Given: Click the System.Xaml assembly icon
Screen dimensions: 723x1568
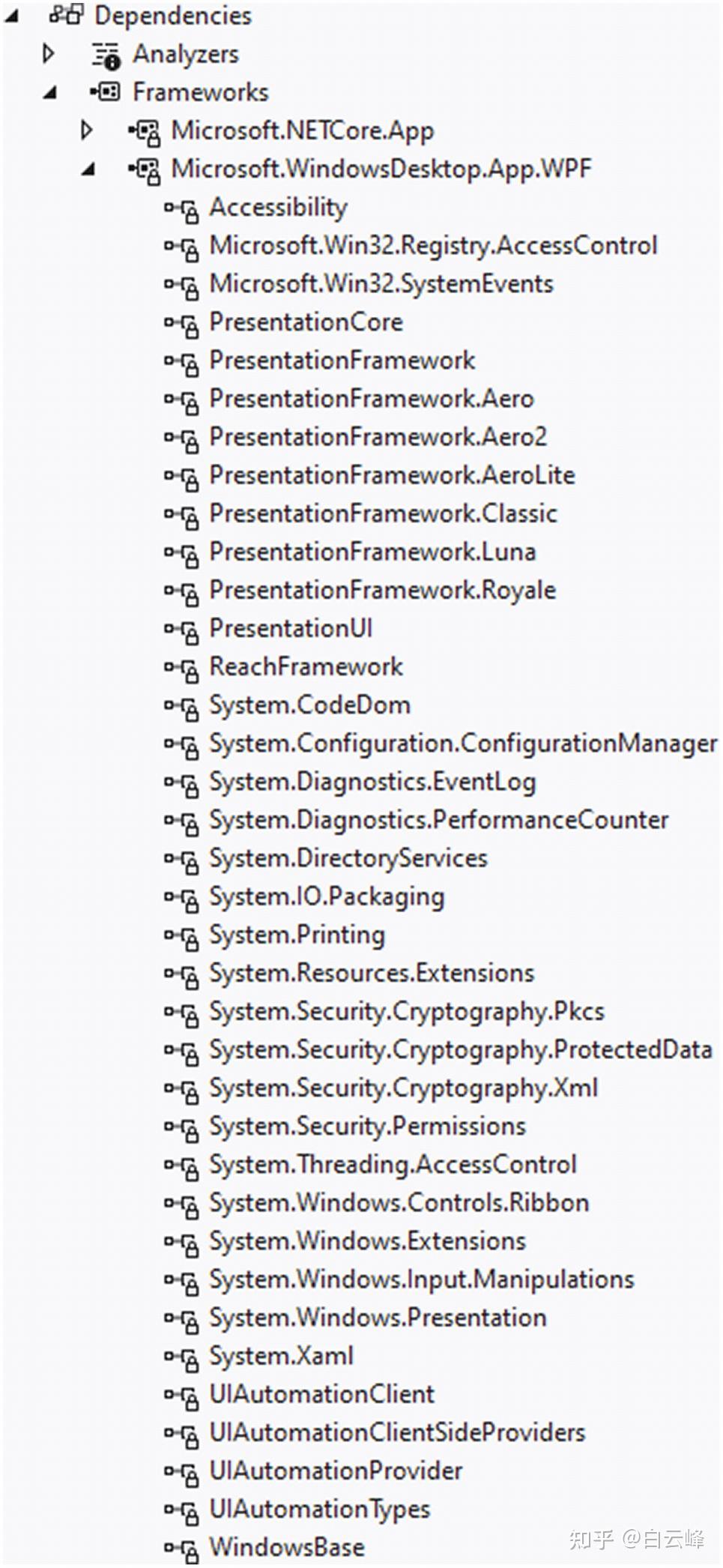Looking at the screenshot, I should click(x=182, y=1357).
